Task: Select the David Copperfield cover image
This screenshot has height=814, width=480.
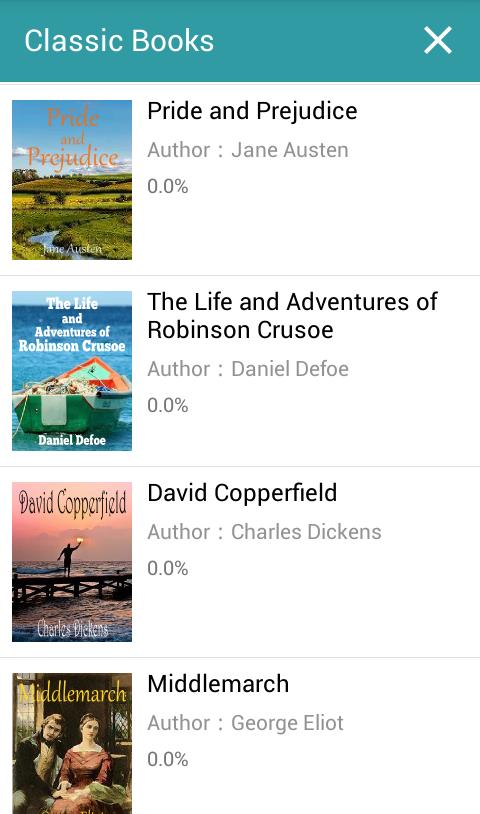Action: [72, 562]
